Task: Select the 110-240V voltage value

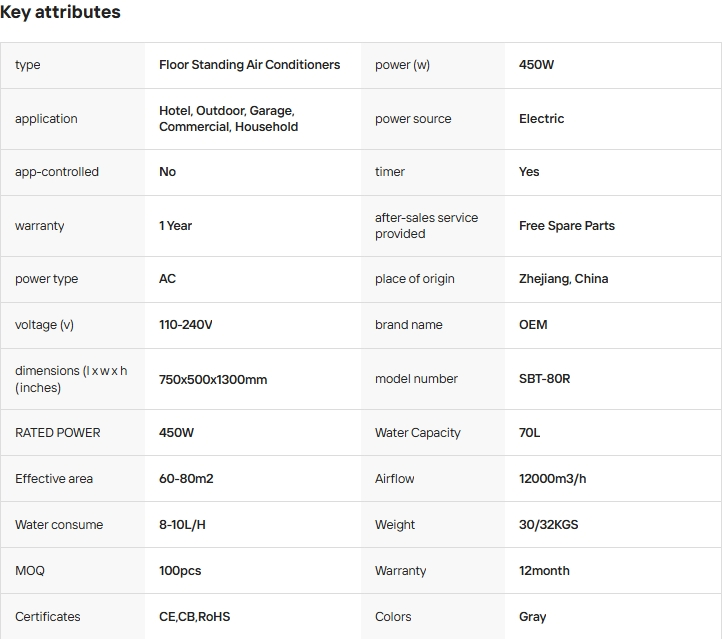Action: pyautogui.click(x=185, y=325)
